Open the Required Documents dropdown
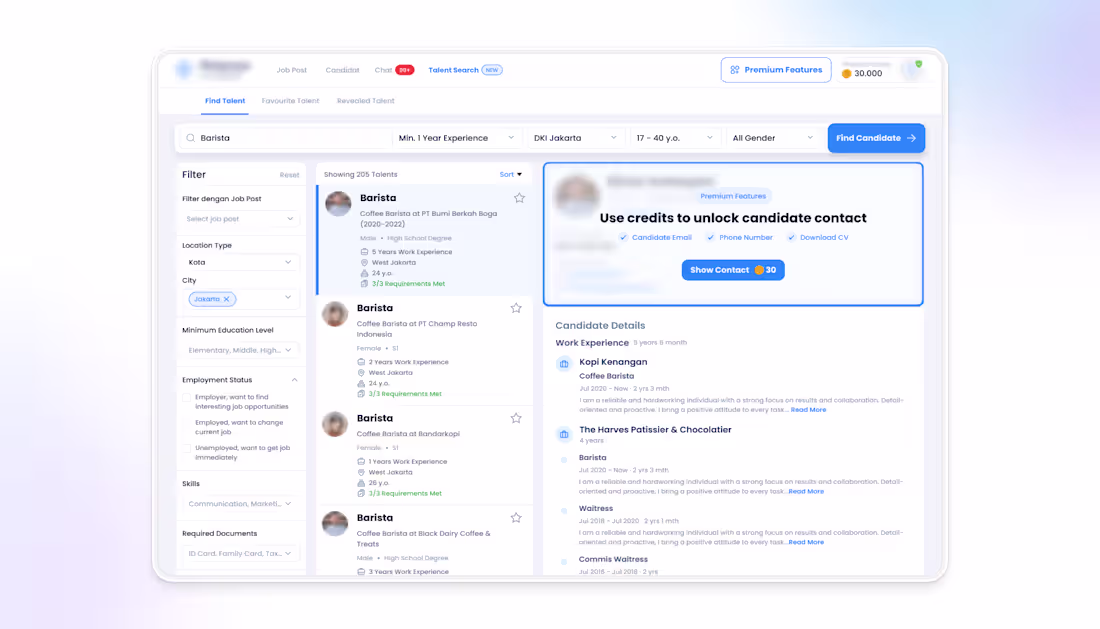The width and height of the screenshot is (1100, 629). tap(240, 553)
